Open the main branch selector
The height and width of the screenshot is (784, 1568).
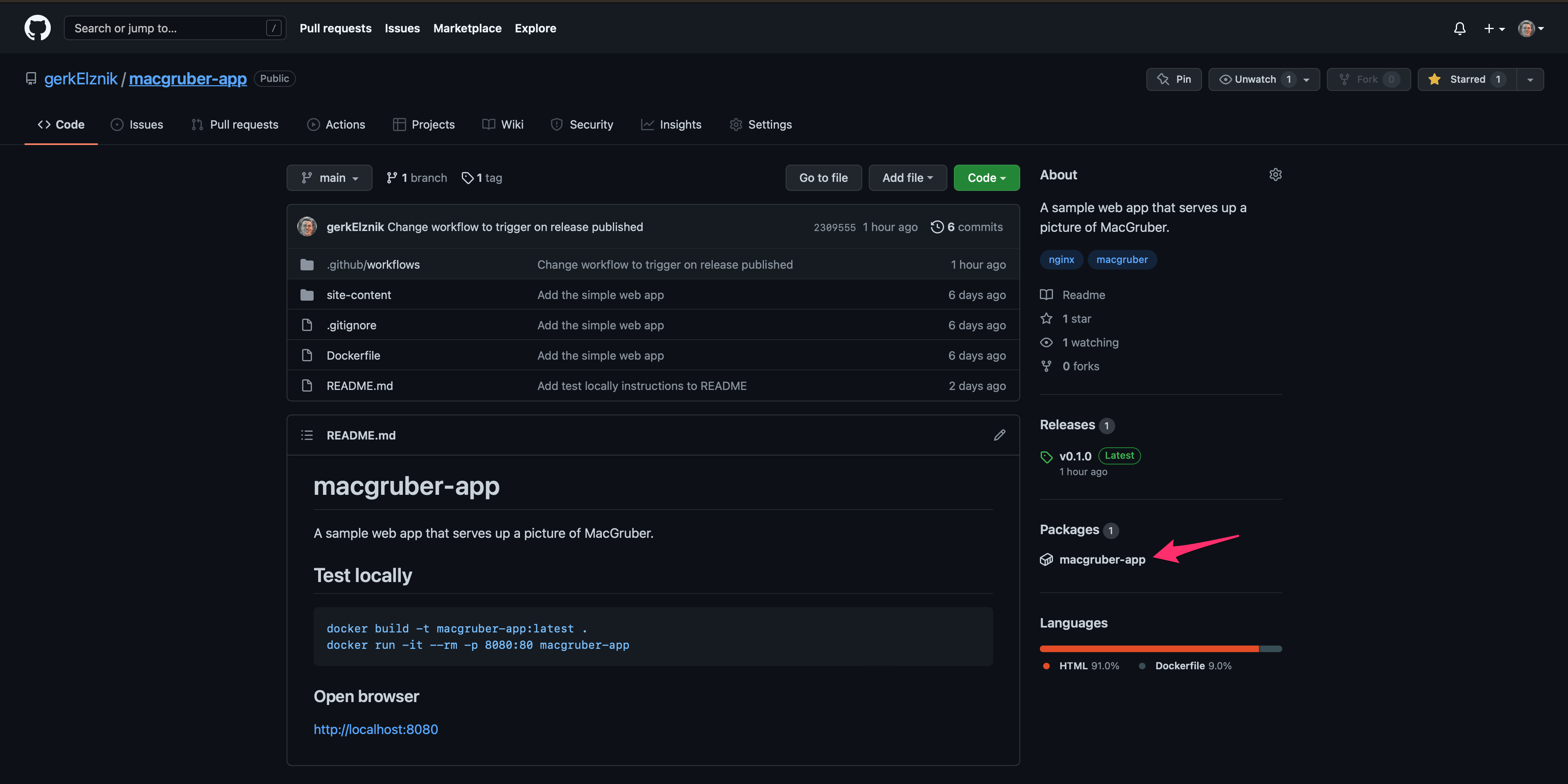[329, 178]
